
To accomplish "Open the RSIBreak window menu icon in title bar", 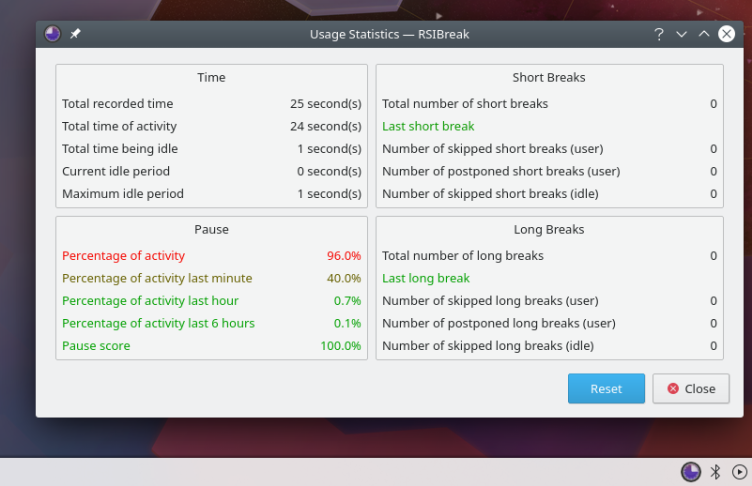I will (x=53, y=34).
